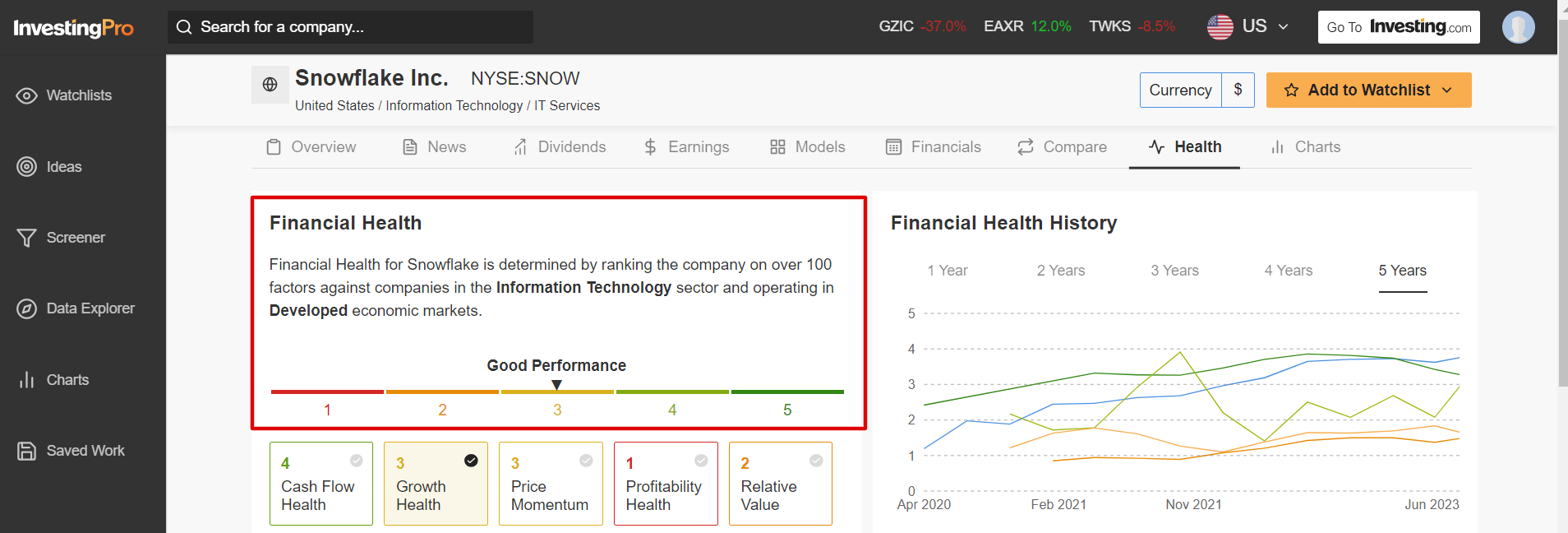Switch to the Compare tab

(x=1062, y=147)
